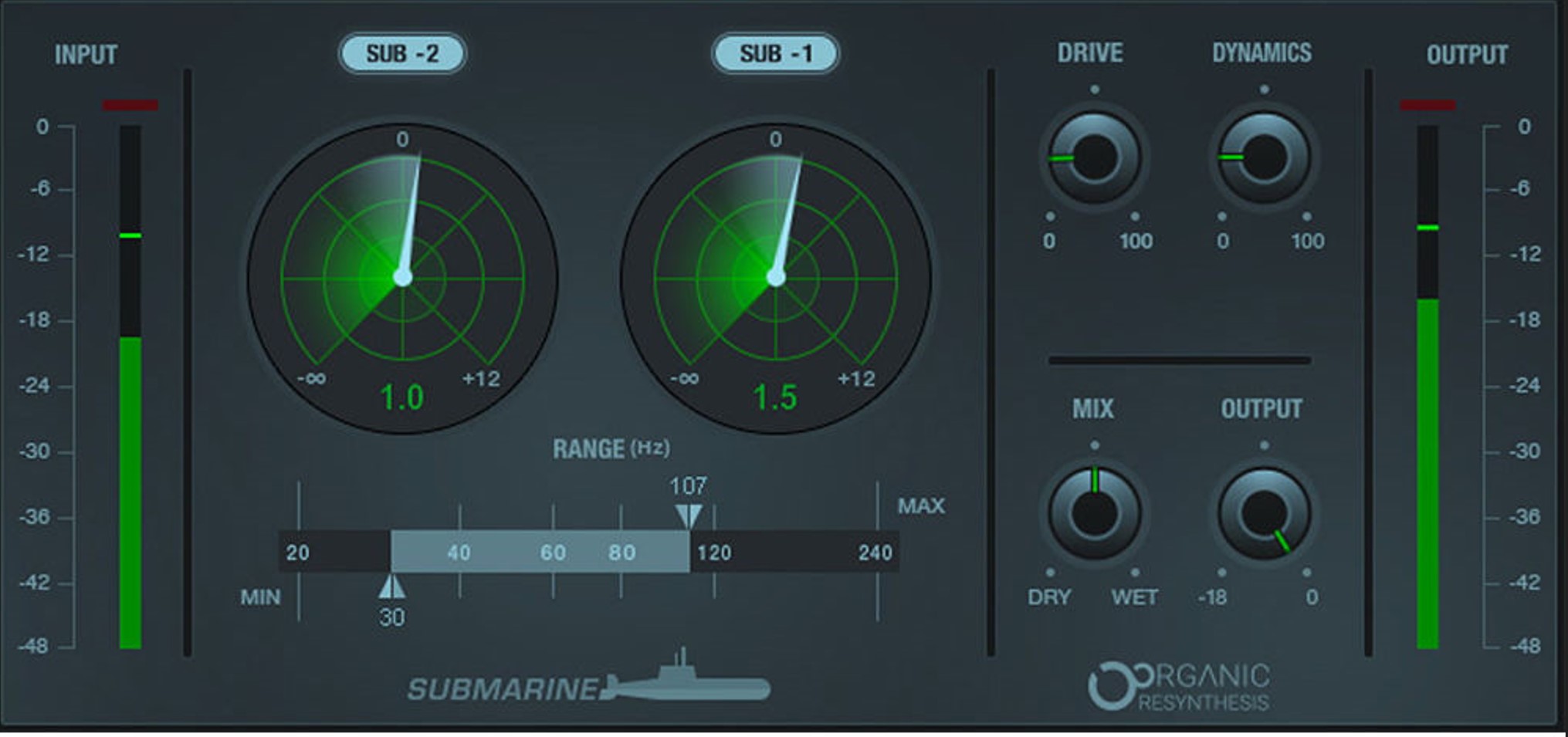Viewport: 1568px width, 737px height.
Task: Reset the input meter red clip indicator
Action: (130, 105)
